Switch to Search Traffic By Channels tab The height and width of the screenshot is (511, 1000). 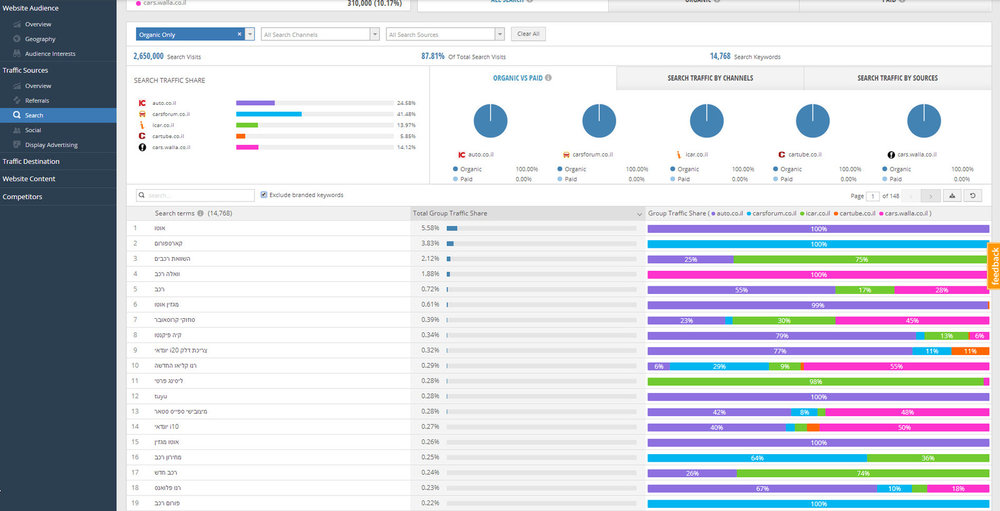pyautogui.click(x=710, y=78)
